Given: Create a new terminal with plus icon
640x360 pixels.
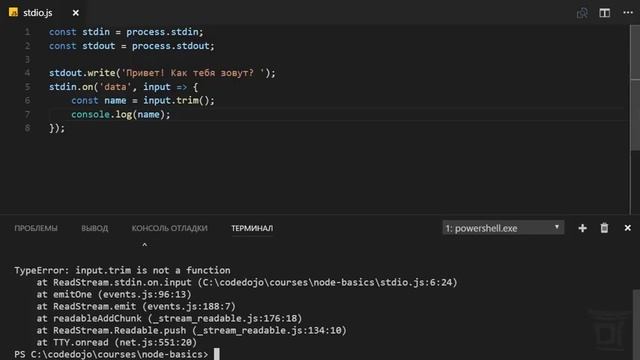Looking at the screenshot, I should 582,228.
